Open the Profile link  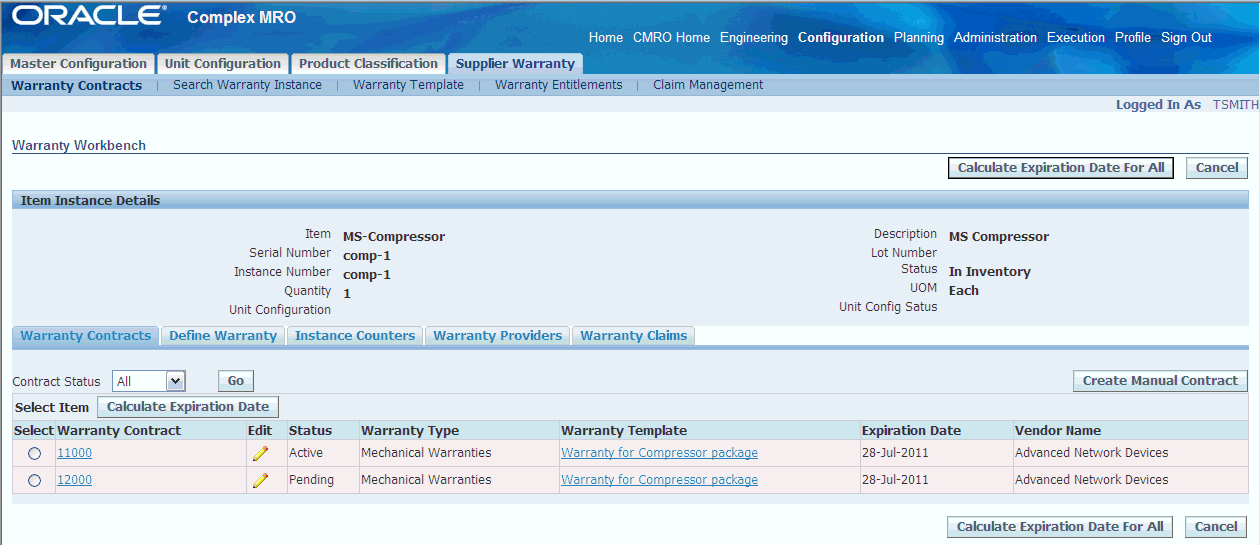1133,38
